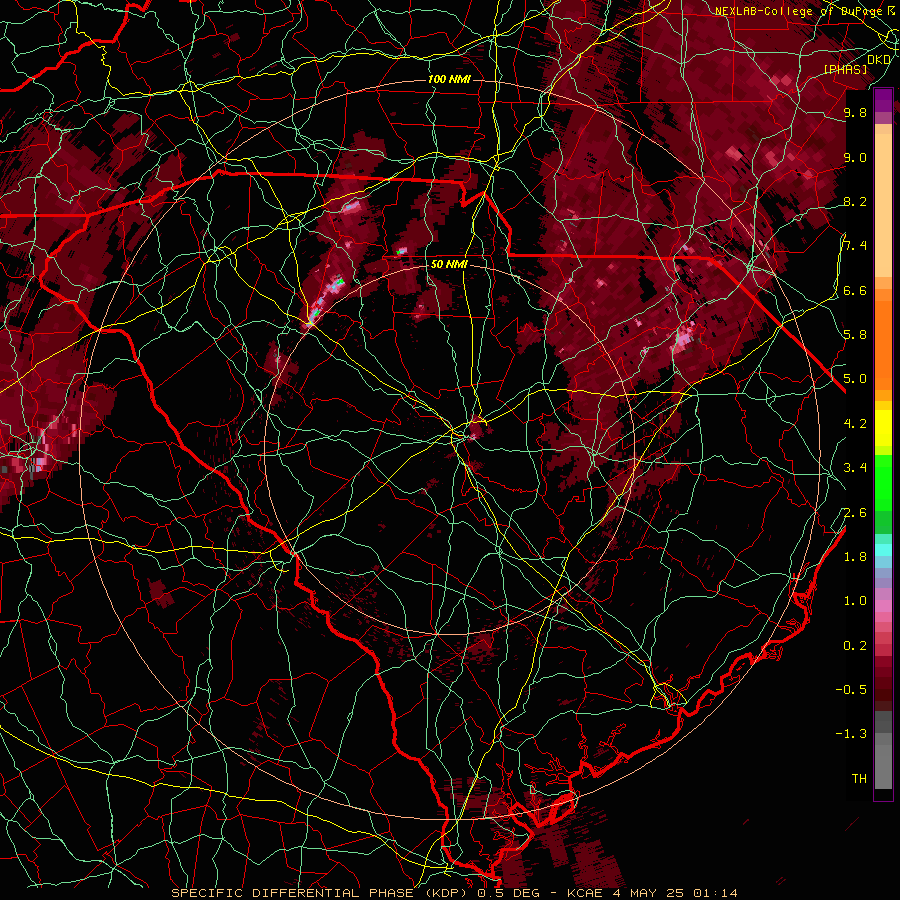
Task: Click the "100 NMI" range ring label
Action: [x=448, y=79]
